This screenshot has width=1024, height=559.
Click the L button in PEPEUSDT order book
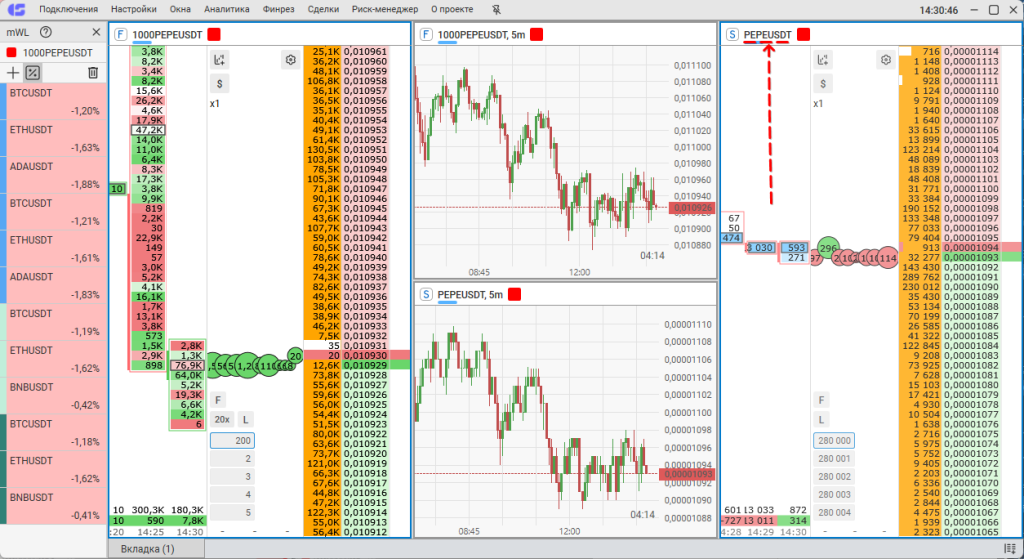tap(822, 420)
